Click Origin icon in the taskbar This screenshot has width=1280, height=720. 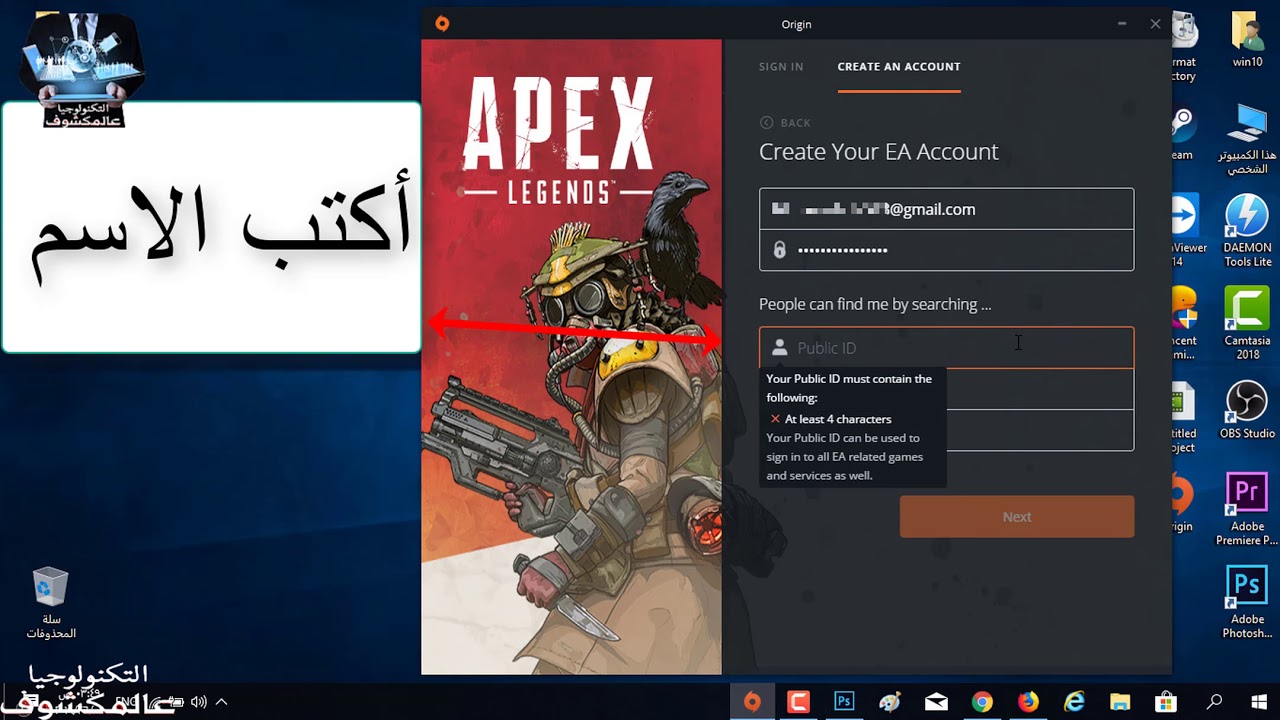tap(752, 702)
